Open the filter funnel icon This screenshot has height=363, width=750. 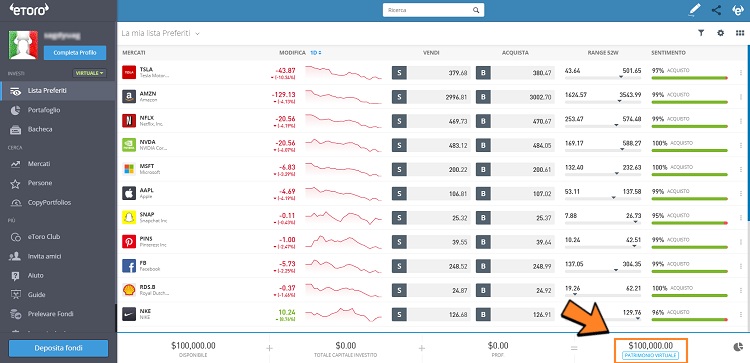pos(701,33)
